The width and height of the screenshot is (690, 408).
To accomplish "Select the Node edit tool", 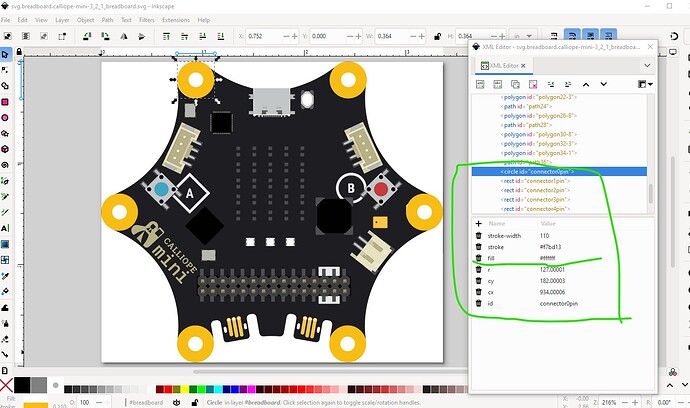I will pyautogui.click(x=5, y=70).
